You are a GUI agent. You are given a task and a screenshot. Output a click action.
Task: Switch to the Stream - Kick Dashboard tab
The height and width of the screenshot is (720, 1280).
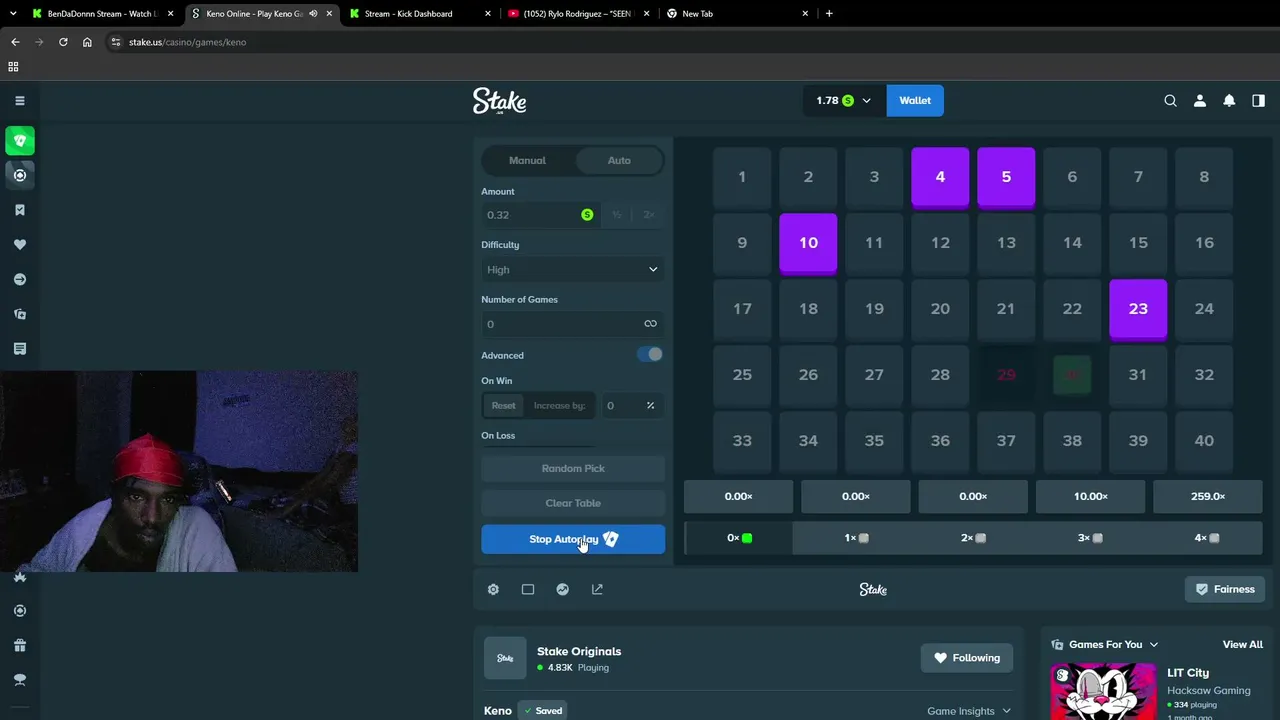(418, 14)
